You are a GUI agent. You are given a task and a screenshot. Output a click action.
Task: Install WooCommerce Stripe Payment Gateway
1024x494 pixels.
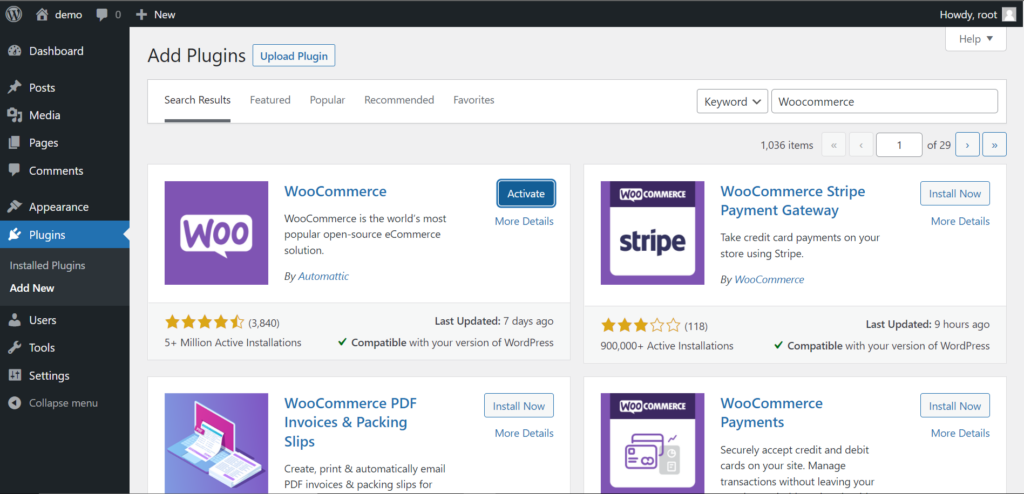955,193
